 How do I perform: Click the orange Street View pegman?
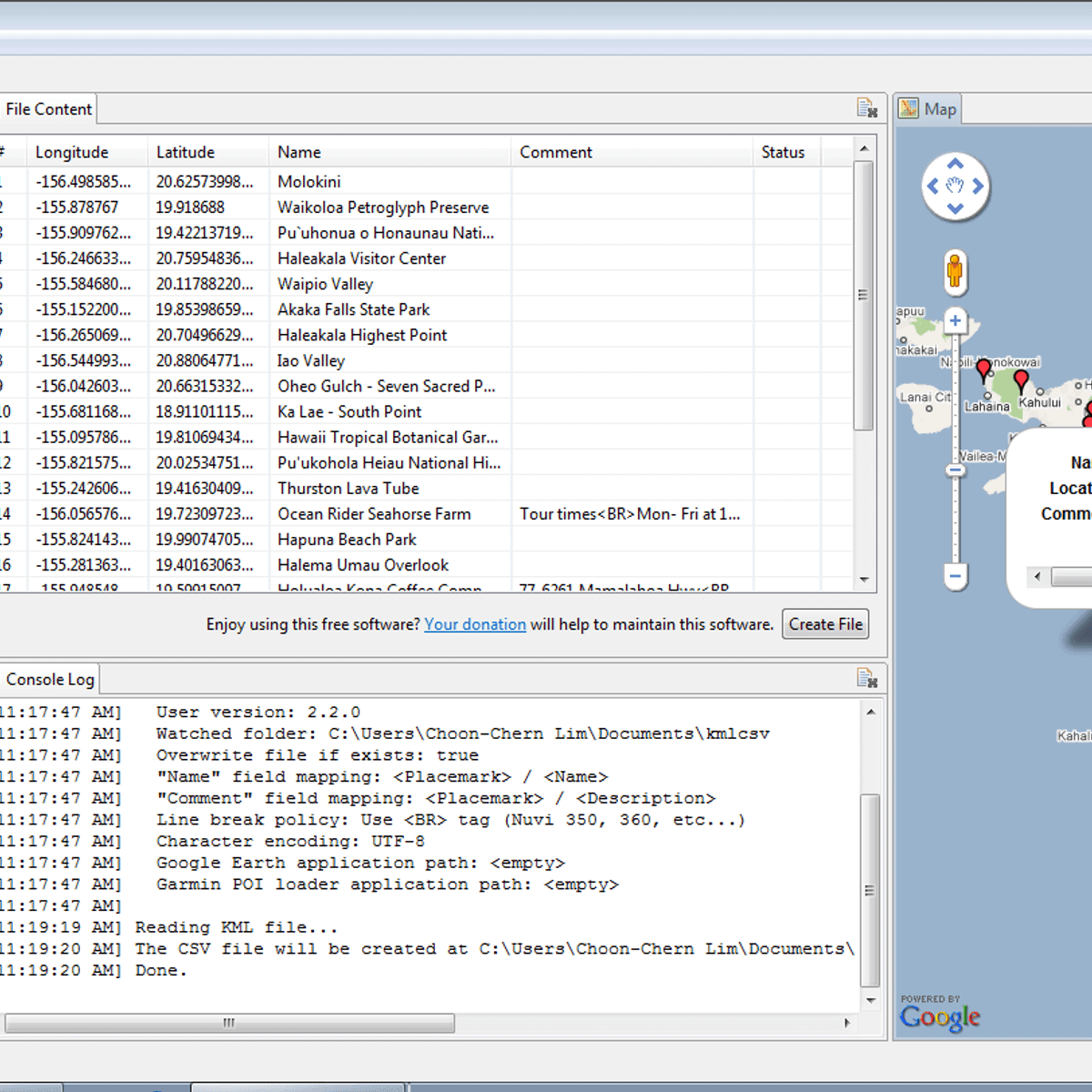pos(955,270)
